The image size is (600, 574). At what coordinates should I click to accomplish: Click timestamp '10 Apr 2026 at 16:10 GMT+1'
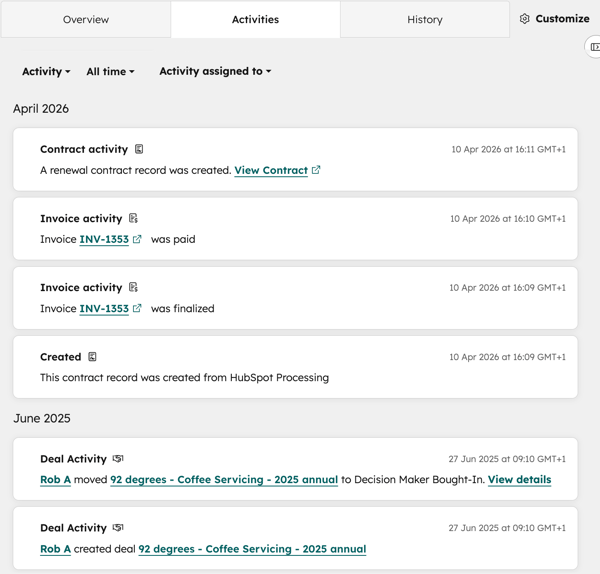(507, 219)
